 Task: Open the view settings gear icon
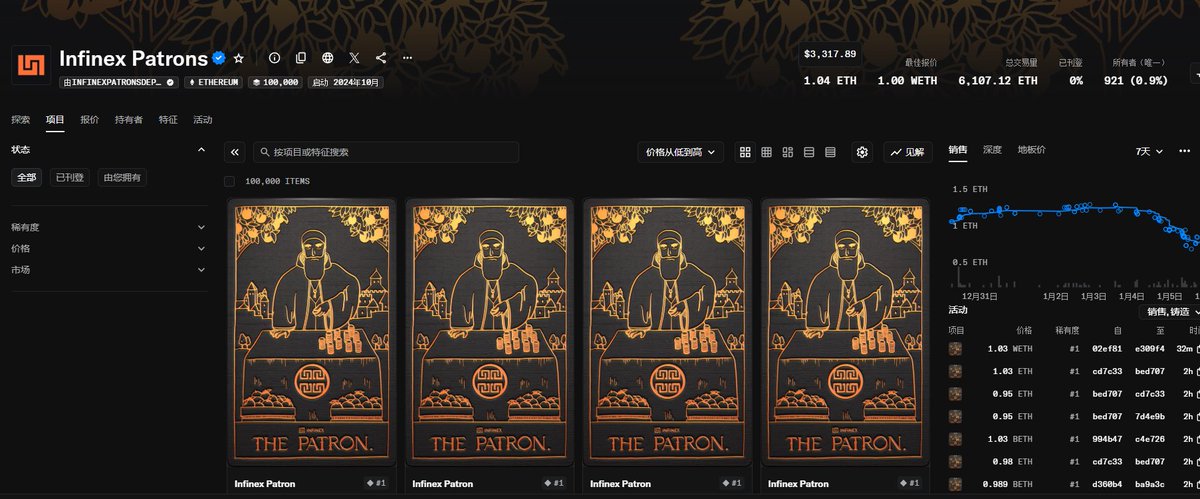click(863, 152)
